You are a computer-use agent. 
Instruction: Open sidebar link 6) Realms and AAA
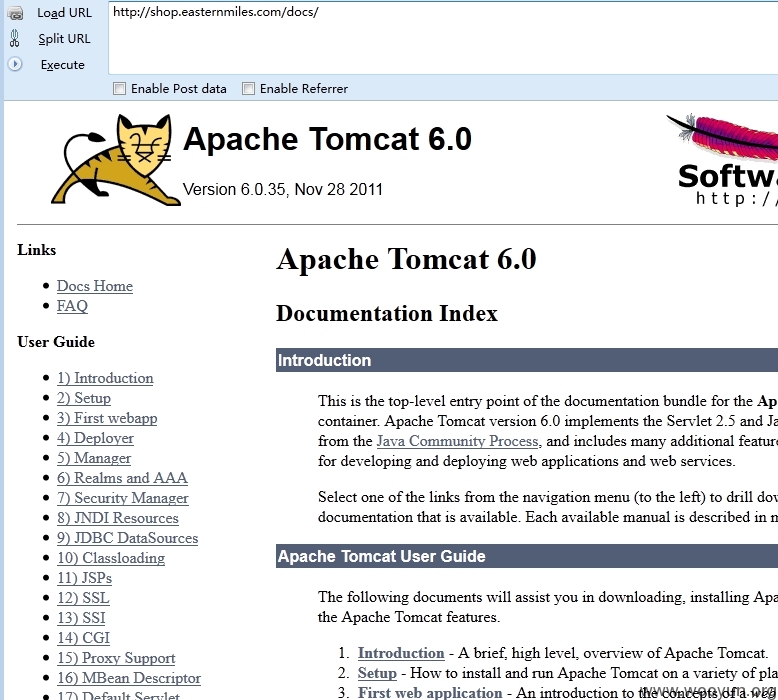click(122, 478)
